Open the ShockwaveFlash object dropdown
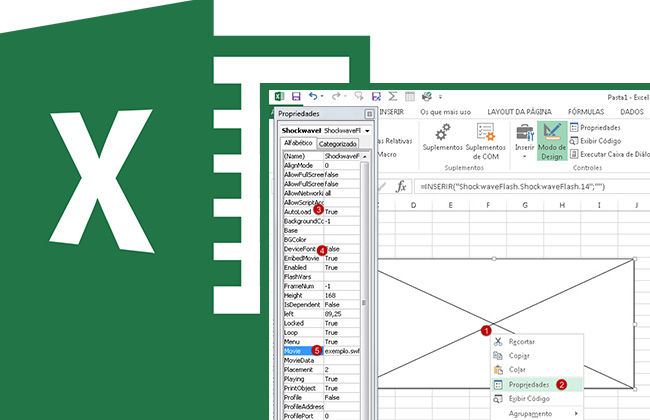The height and width of the screenshot is (420, 650). (367, 131)
